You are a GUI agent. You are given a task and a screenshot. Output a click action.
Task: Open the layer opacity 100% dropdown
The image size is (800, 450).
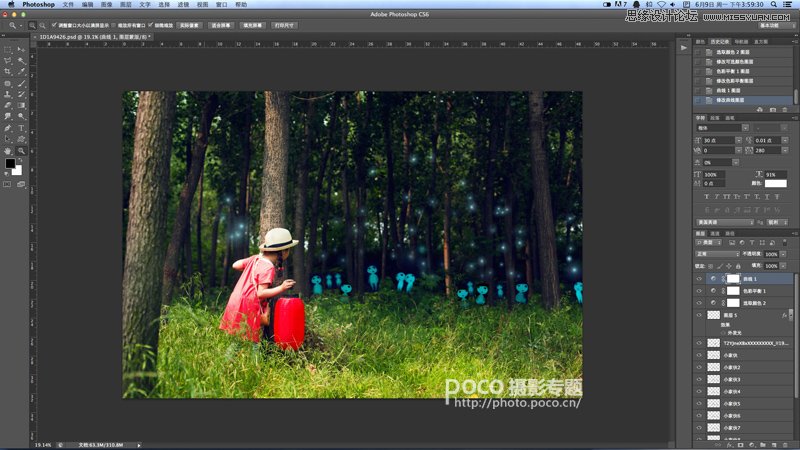coord(783,254)
